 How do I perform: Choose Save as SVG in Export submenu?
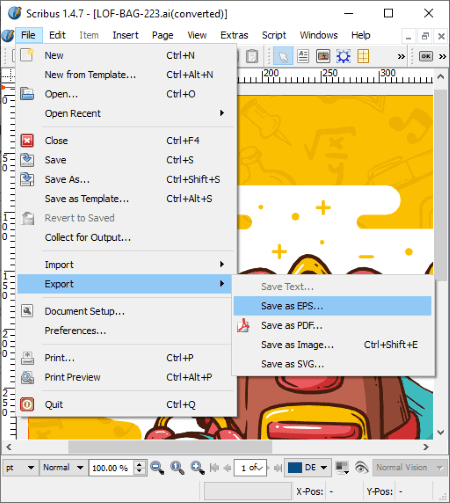332,364
